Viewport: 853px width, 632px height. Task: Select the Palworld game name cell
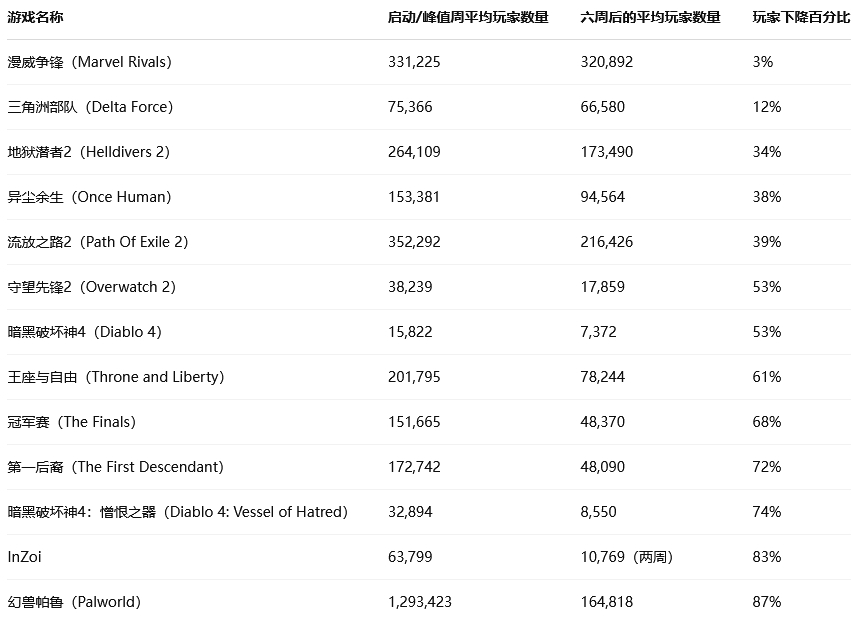coord(74,602)
